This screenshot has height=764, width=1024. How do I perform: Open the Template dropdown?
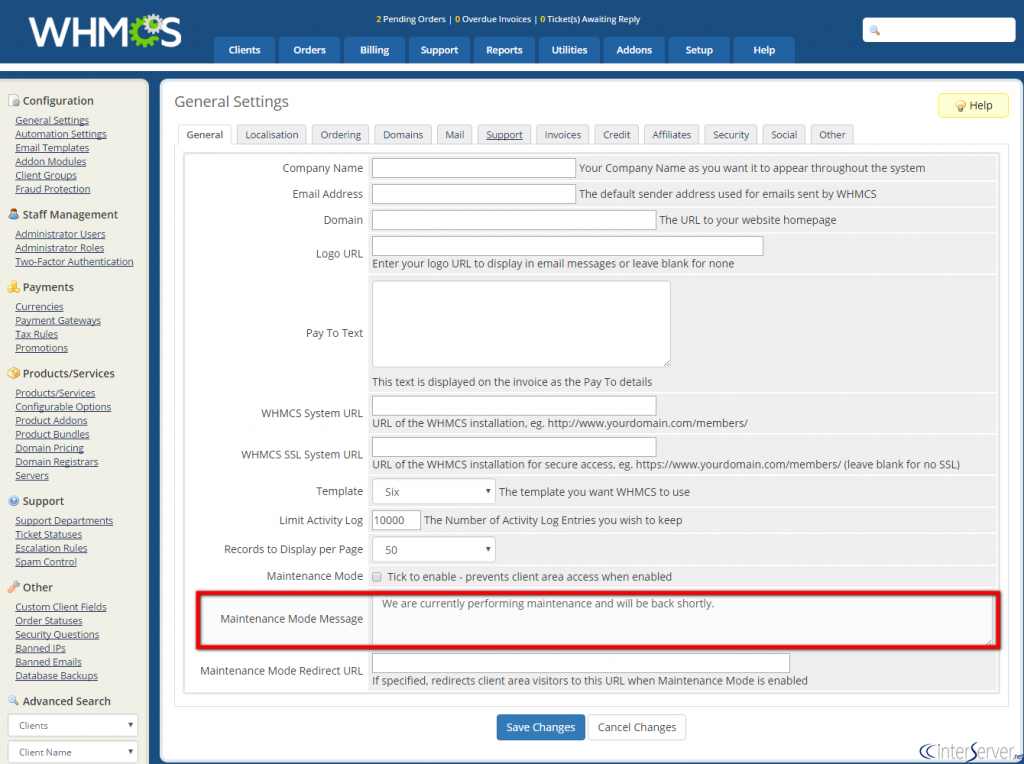[434, 492]
